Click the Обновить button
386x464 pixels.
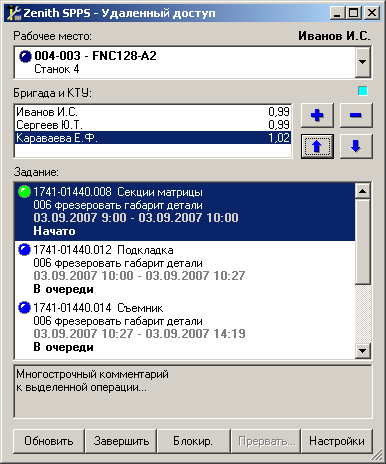click(x=49, y=441)
